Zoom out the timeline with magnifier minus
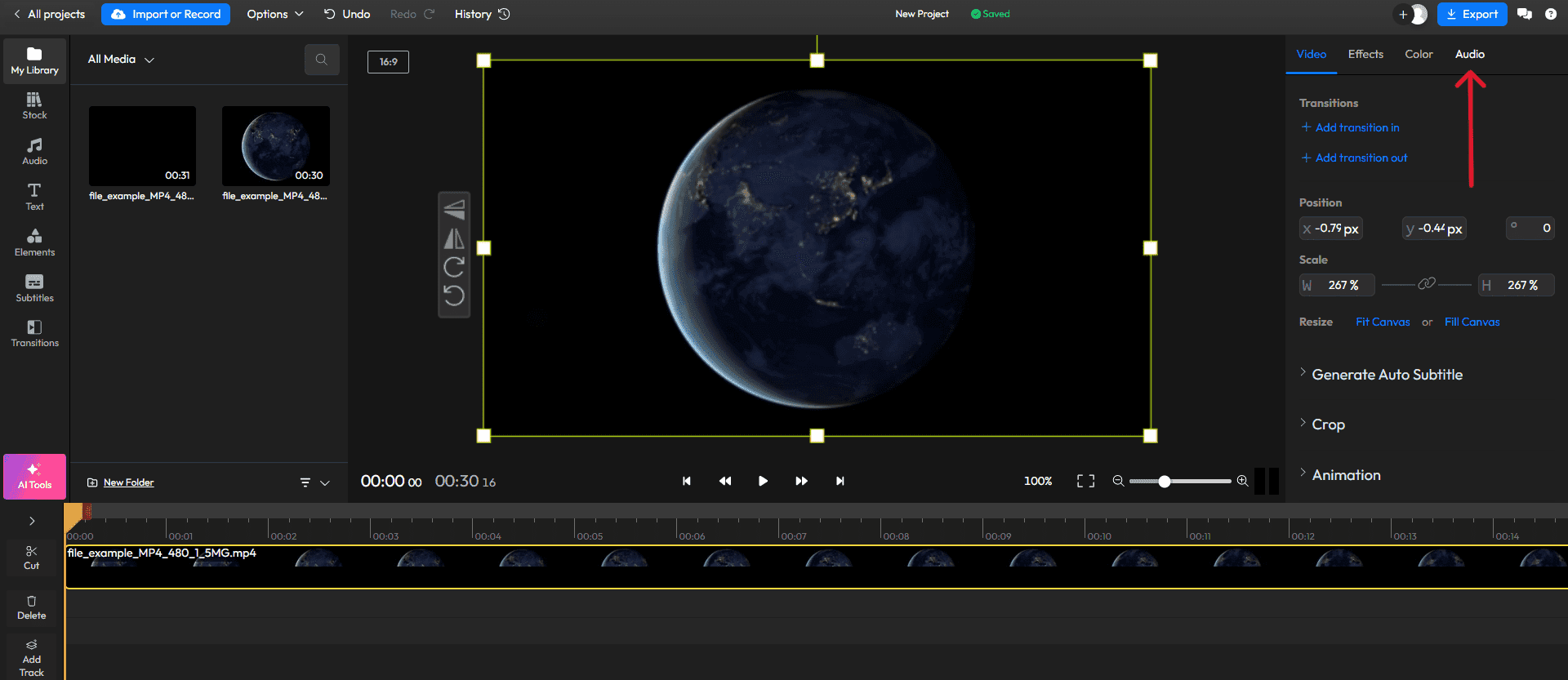This screenshot has height=680, width=1568. click(x=1118, y=481)
